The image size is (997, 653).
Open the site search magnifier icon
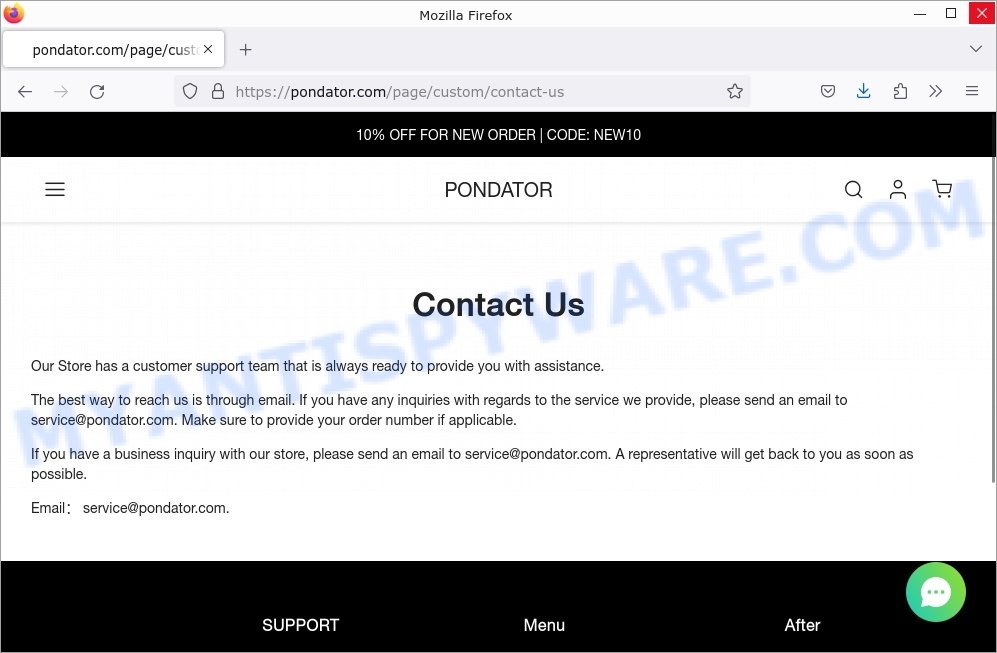[853, 189]
